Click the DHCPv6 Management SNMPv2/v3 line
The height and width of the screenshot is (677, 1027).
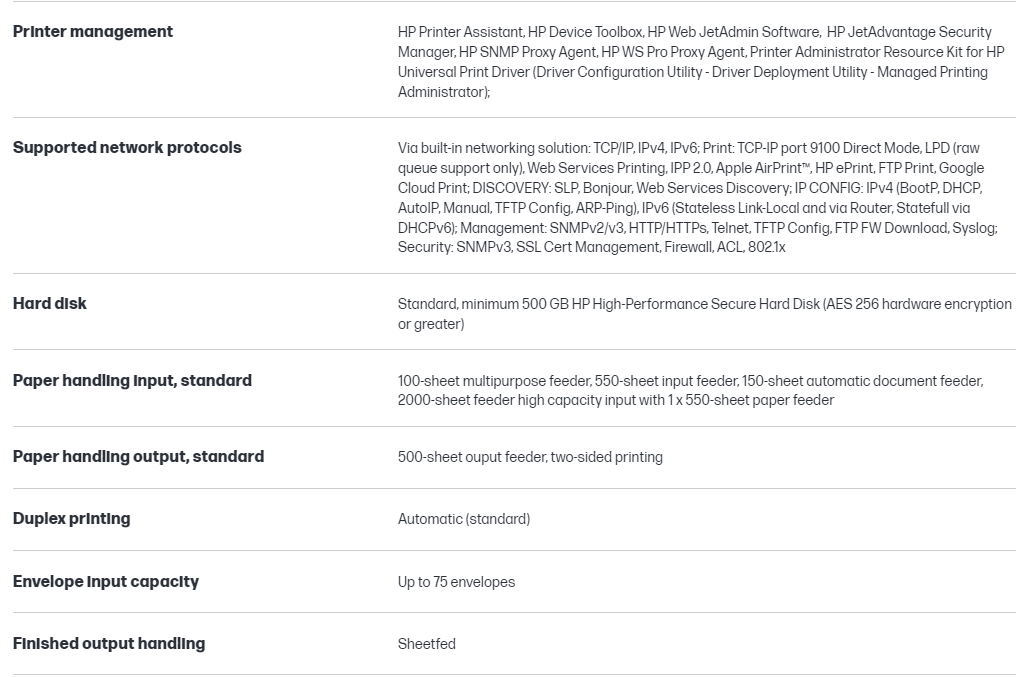(697, 228)
